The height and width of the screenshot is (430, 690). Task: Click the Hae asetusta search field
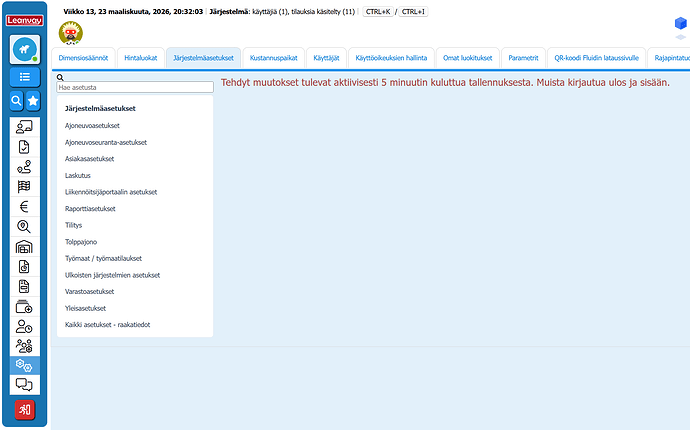[x=135, y=87]
